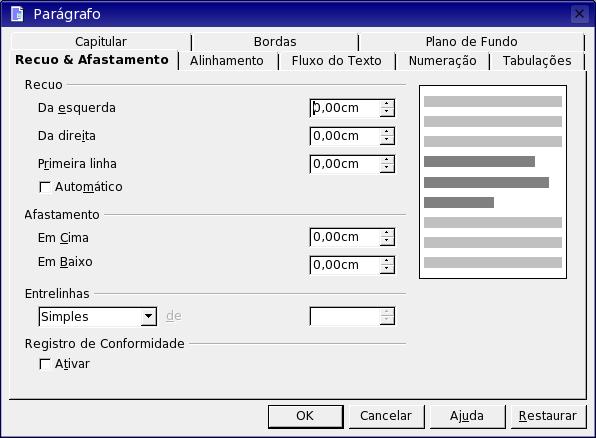The width and height of the screenshot is (596, 438).
Task: Go to the Tabulações tab
Action: tap(537, 61)
